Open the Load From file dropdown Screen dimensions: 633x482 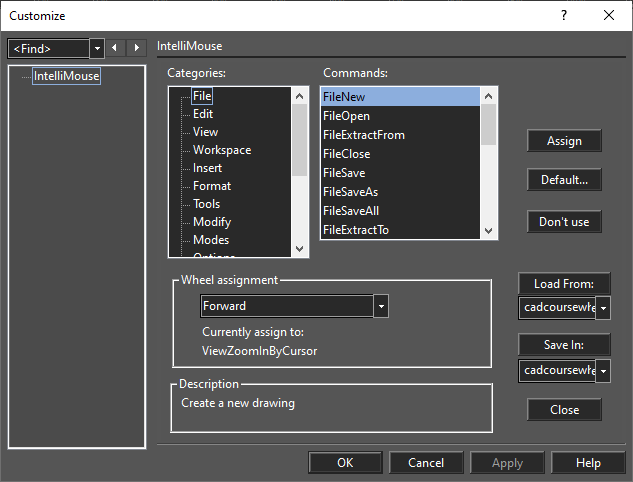click(603, 308)
